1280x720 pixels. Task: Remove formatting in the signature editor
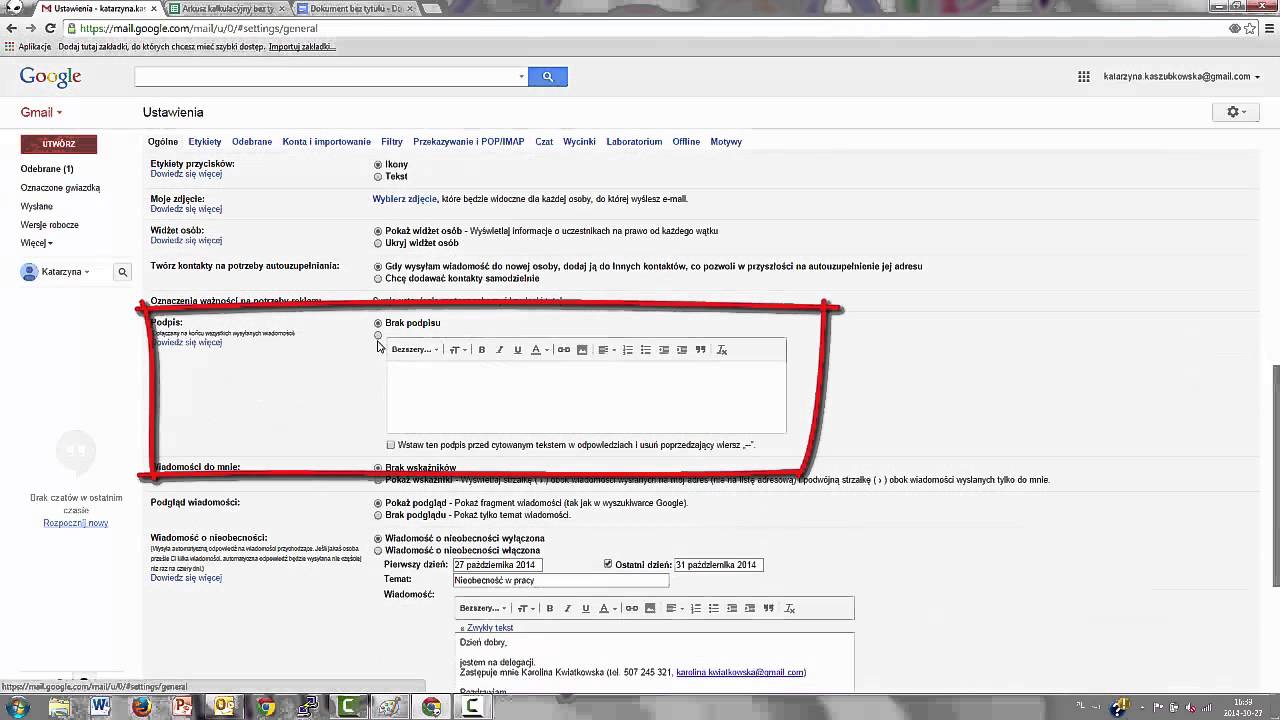pyautogui.click(x=722, y=350)
